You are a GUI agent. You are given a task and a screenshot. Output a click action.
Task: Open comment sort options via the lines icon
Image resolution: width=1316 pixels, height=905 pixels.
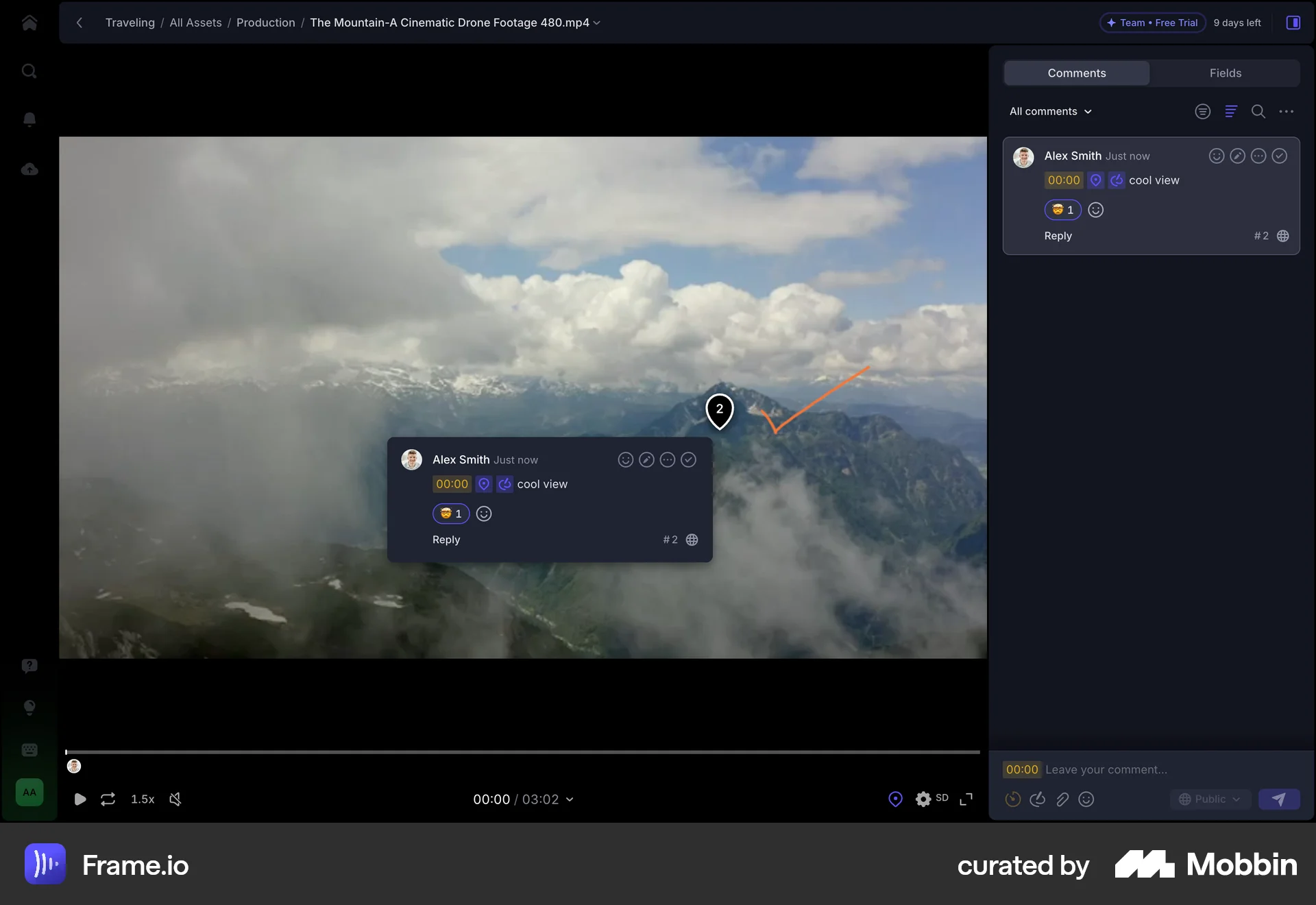click(x=1231, y=111)
